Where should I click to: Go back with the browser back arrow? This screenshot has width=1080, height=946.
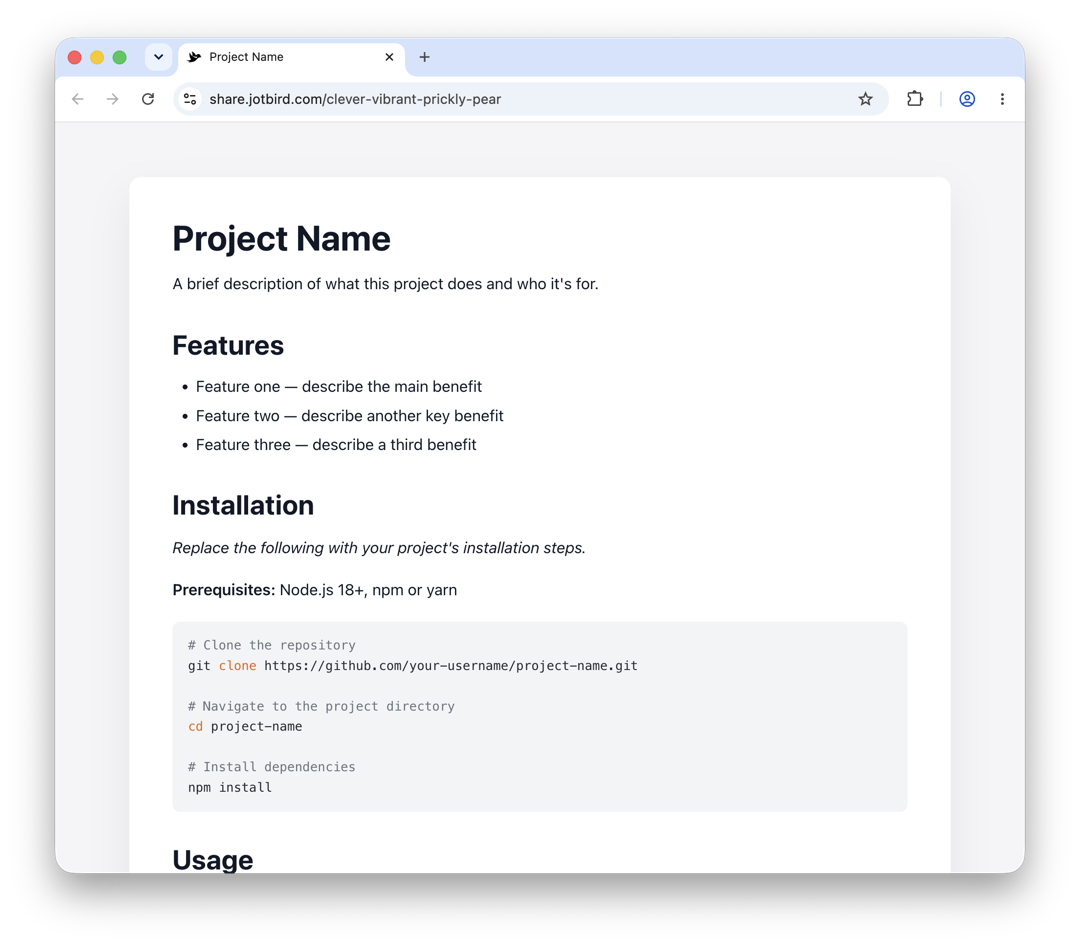[x=78, y=99]
